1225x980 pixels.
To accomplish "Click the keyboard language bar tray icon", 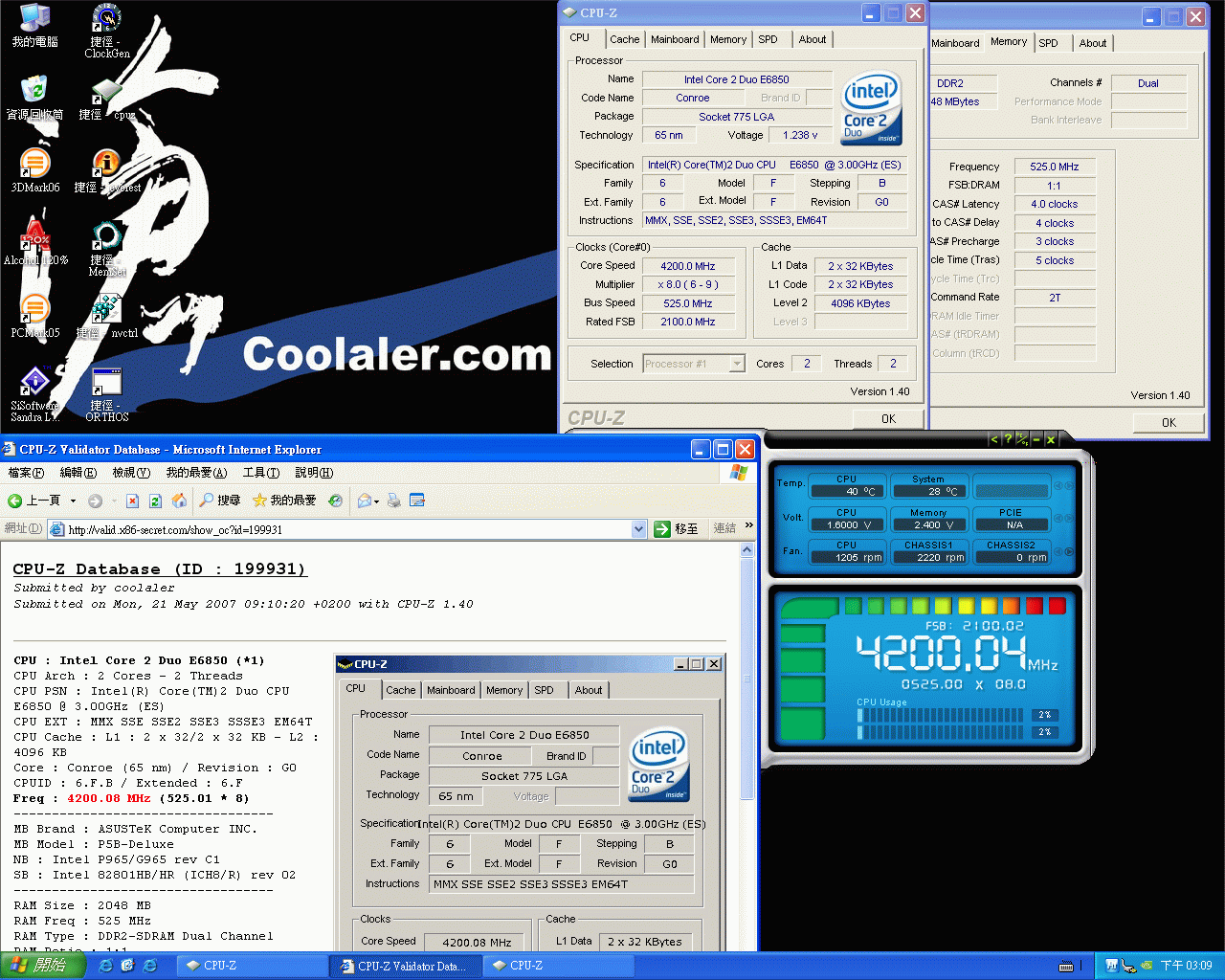I will coord(1066,967).
